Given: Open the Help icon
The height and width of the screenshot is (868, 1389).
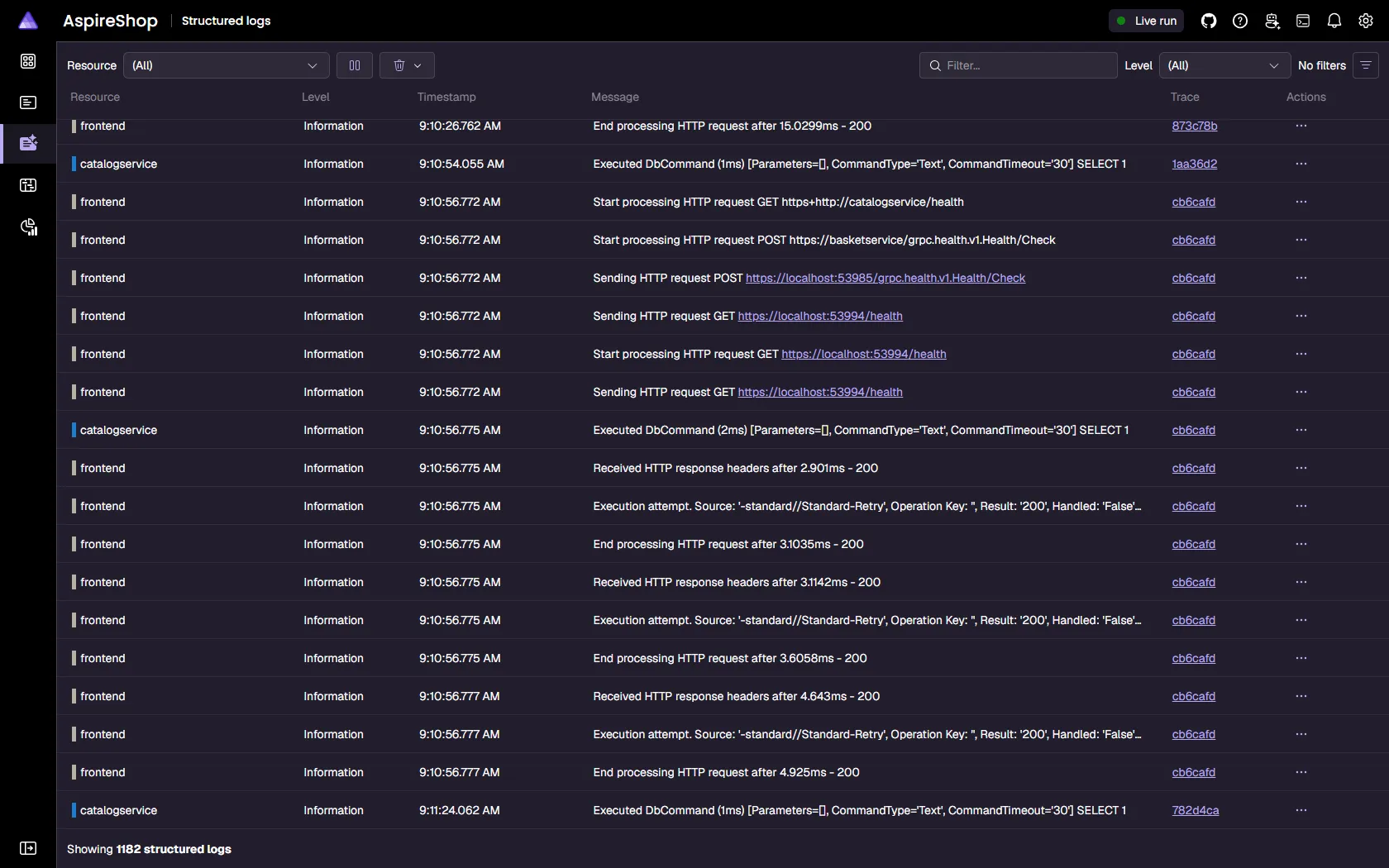Looking at the screenshot, I should tap(1240, 21).
